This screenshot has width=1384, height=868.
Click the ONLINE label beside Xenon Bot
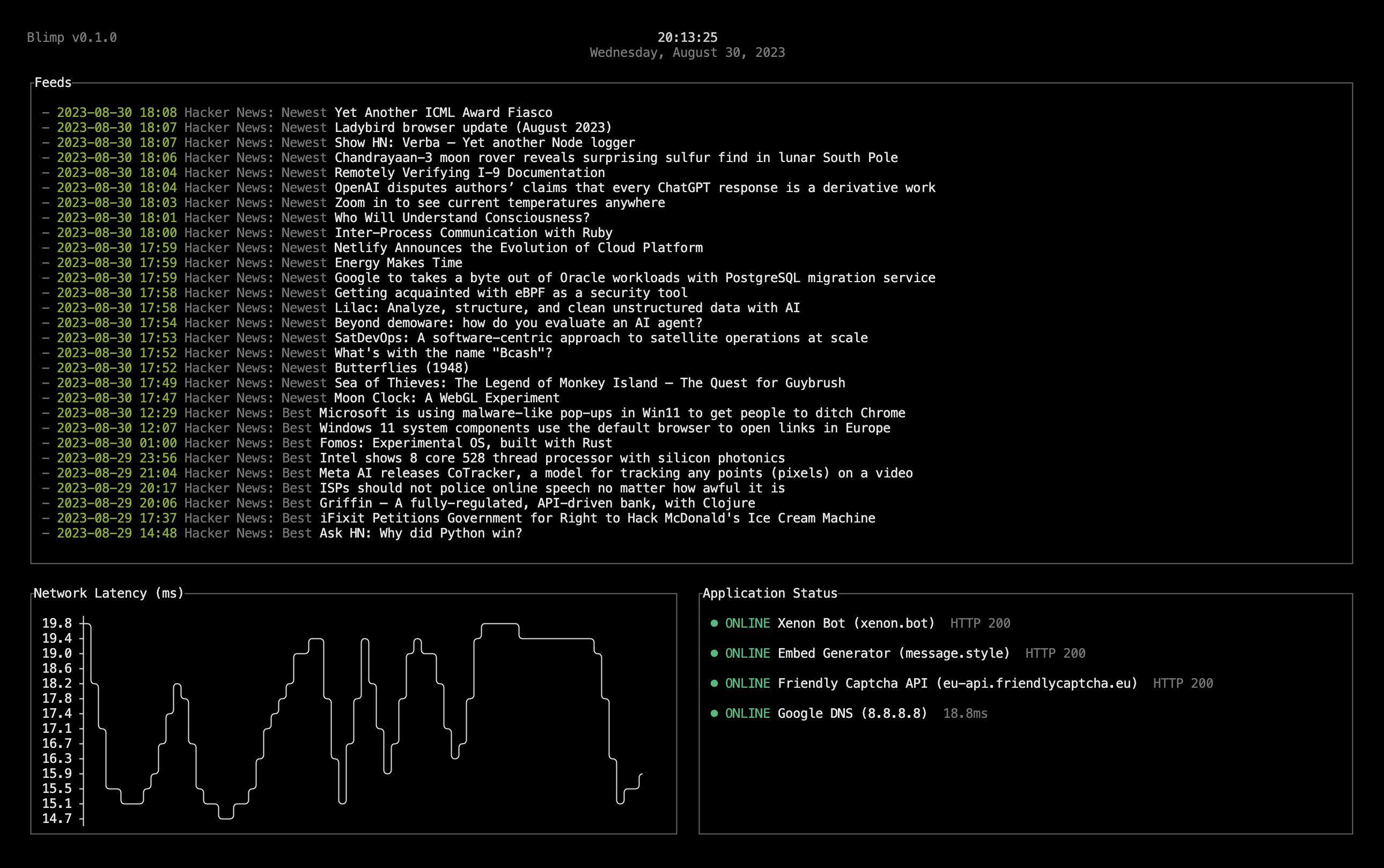[747, 623]
